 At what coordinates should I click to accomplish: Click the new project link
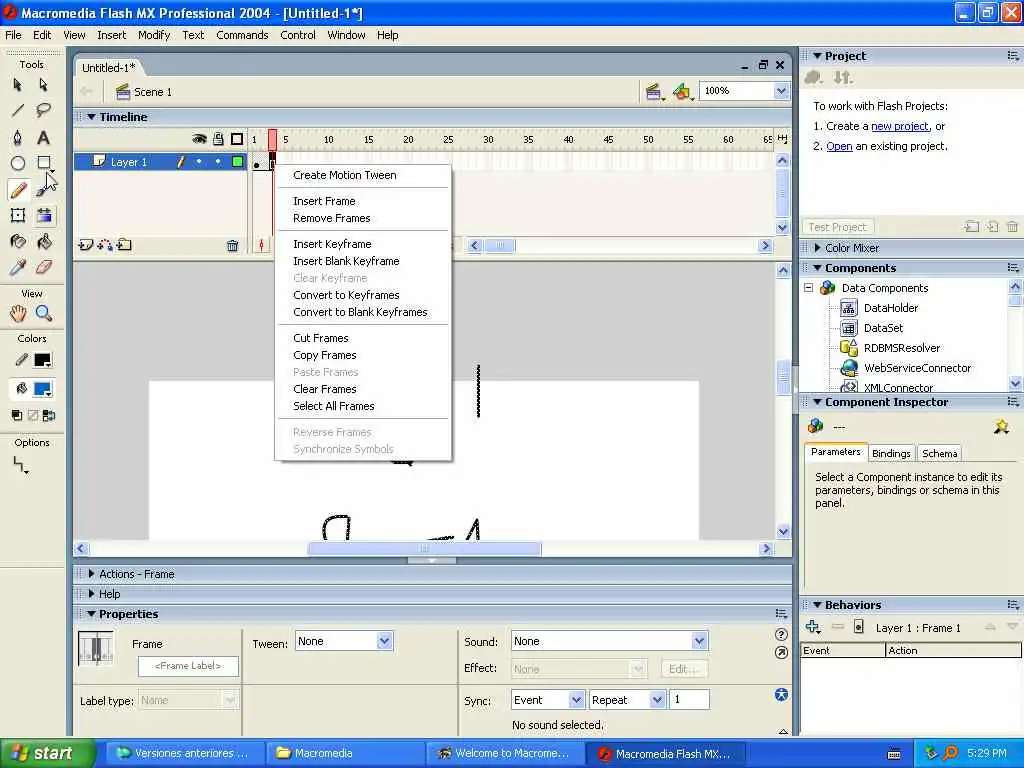point(899,126)
